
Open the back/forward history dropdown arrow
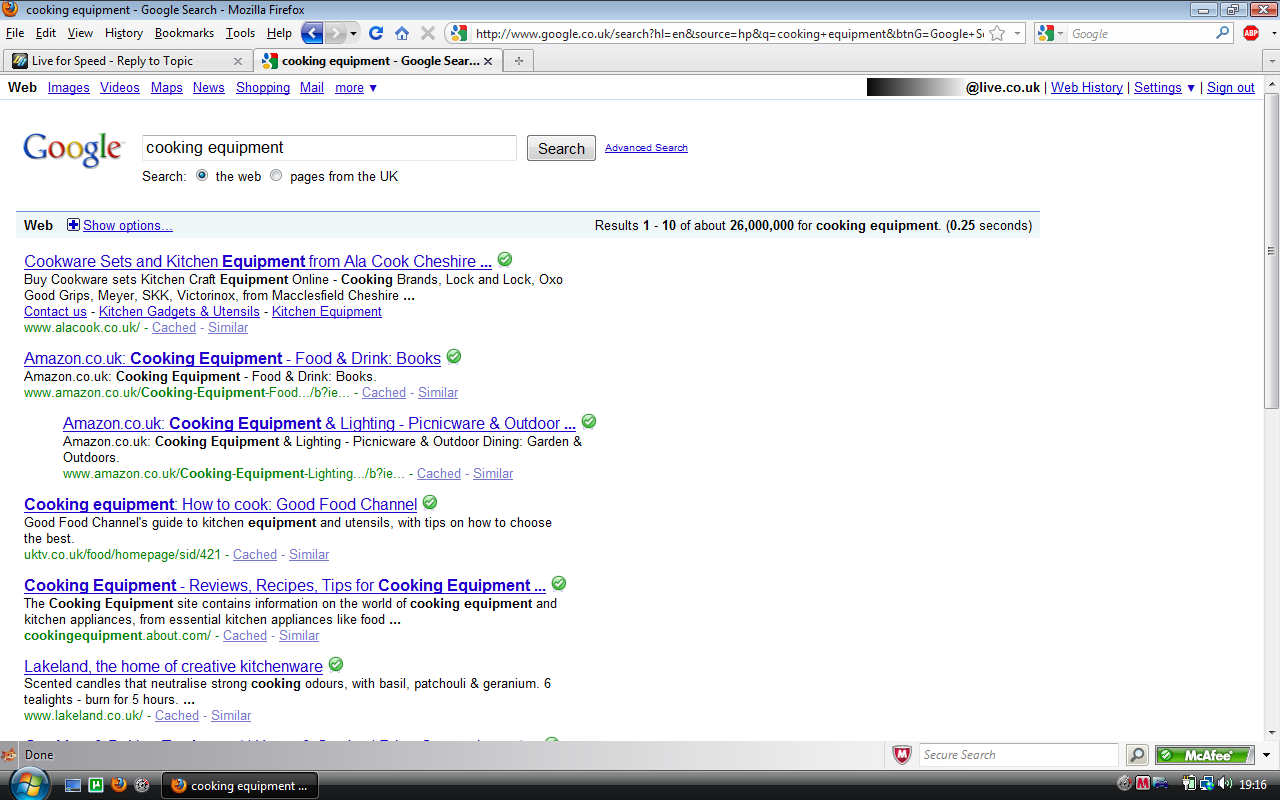(353, 34)
